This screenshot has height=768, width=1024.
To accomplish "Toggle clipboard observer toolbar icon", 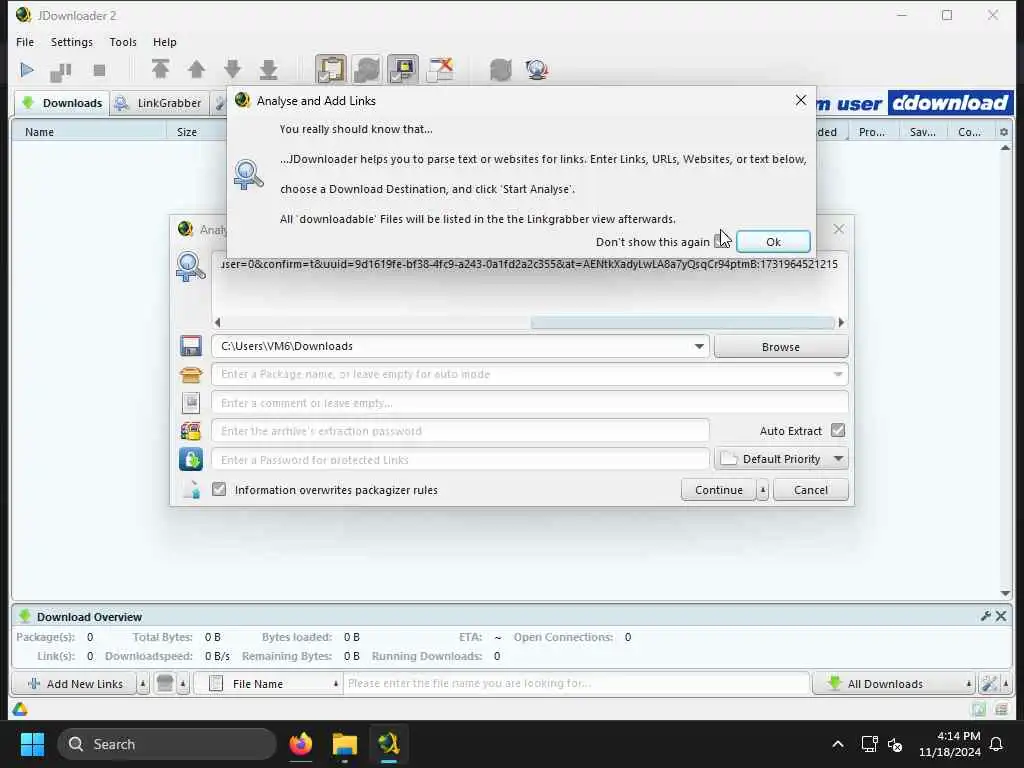I will pos(331,69).
